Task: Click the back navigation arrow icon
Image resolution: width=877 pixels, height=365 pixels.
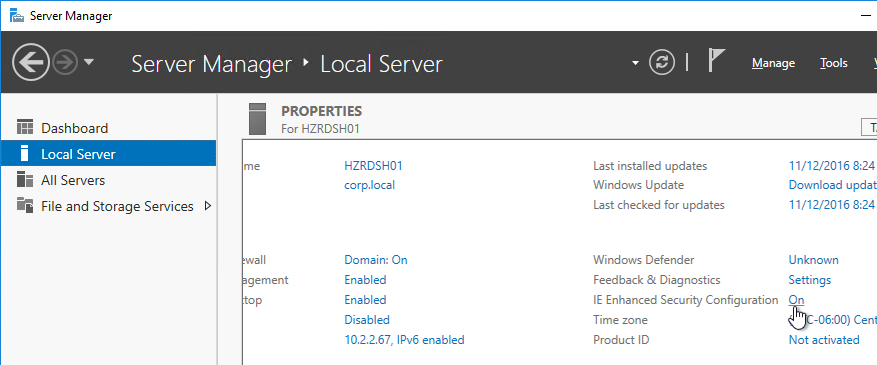Action: click(x=30, y=62)
